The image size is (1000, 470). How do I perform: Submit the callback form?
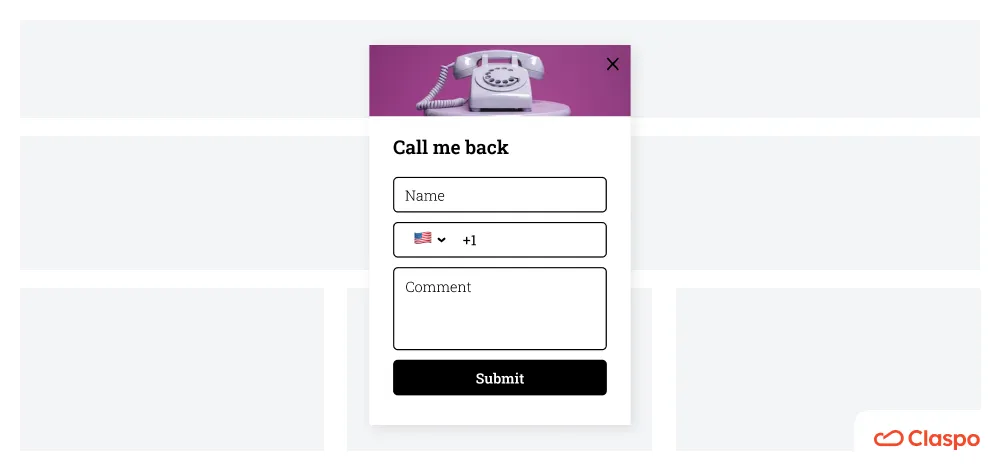pos(499,378)
